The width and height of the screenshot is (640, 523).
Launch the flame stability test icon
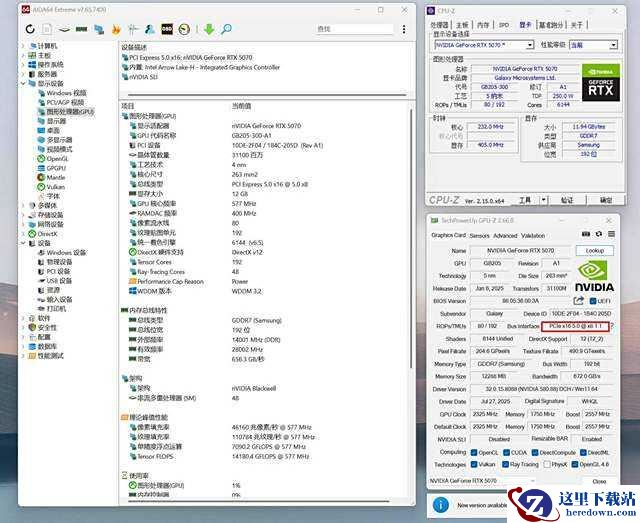(116, 29)
